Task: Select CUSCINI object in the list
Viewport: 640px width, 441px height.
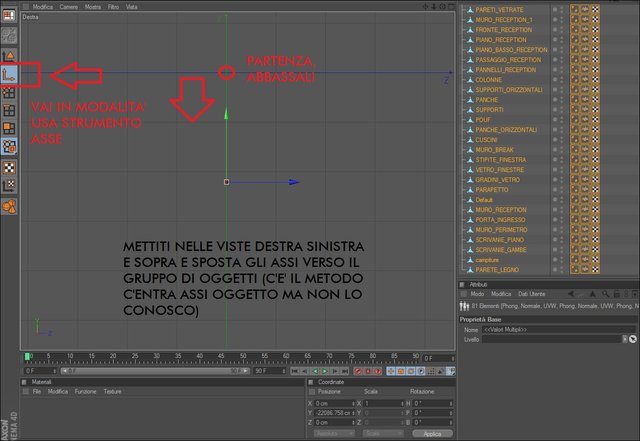Action: point(486,140)
